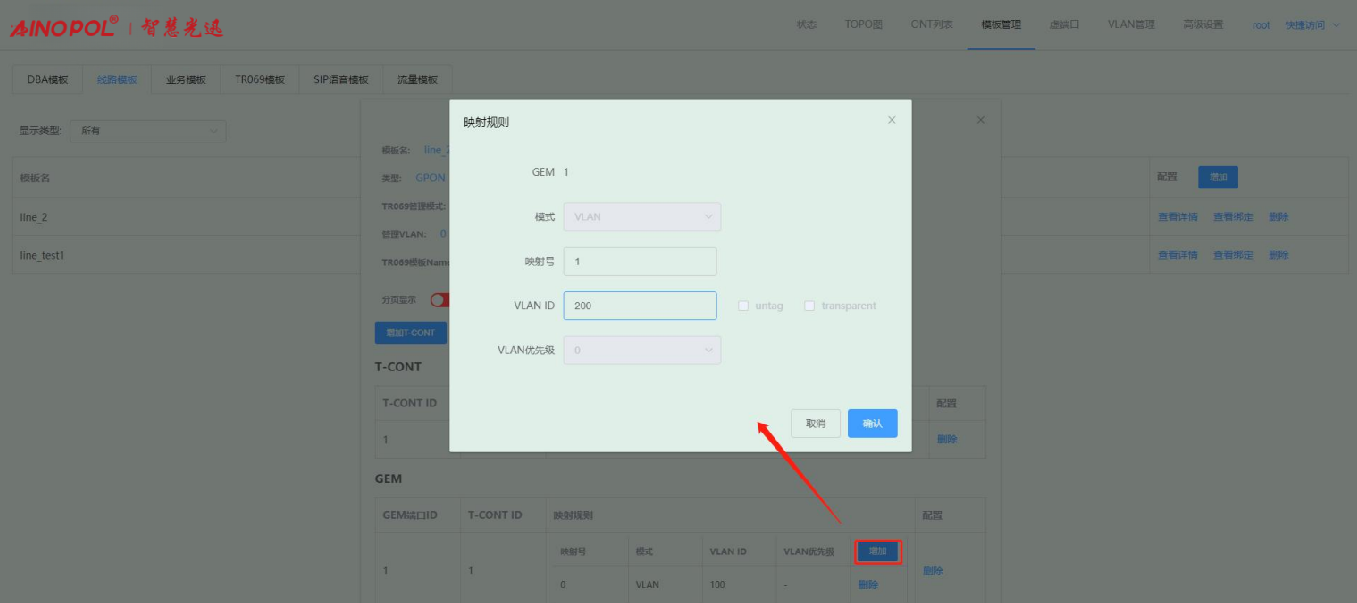Open the 显示类型 filter dropdown
Screen dimensions: 1357x603
click(x=148, y=130)
